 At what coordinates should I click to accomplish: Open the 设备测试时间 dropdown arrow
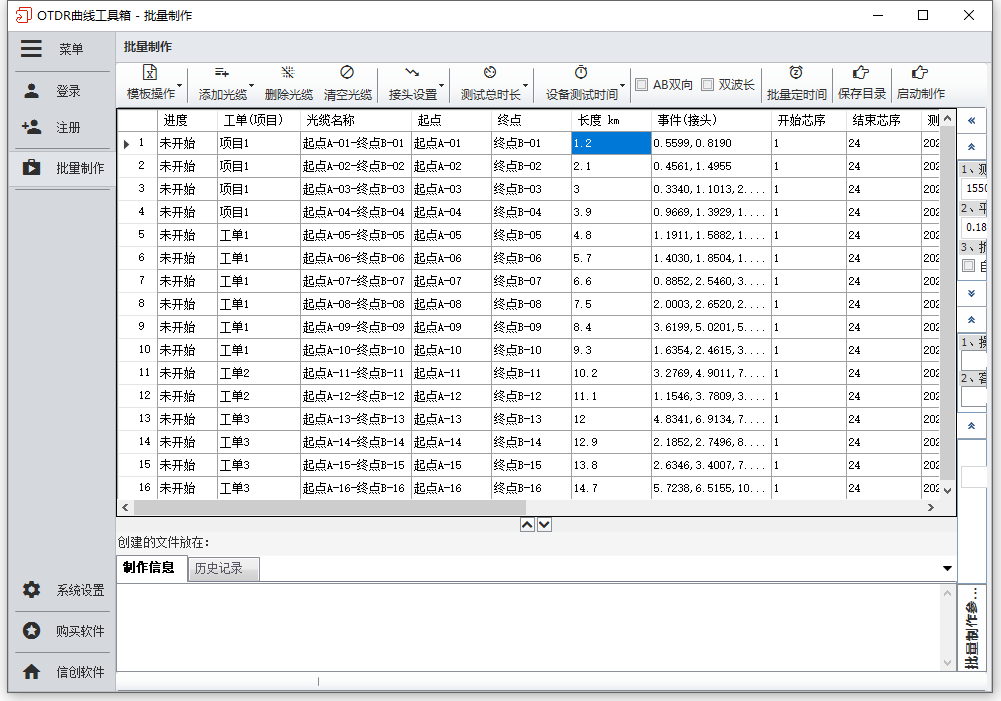click(x=623, y=85)
